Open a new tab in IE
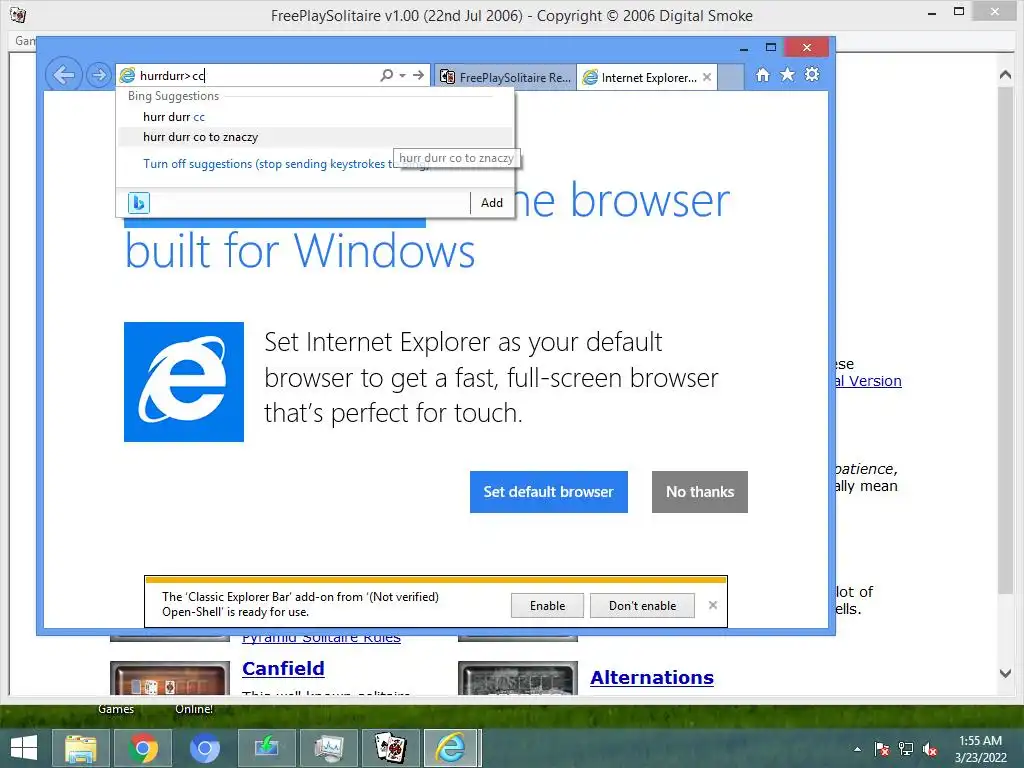1024x768 pixels. coord(731,77)
